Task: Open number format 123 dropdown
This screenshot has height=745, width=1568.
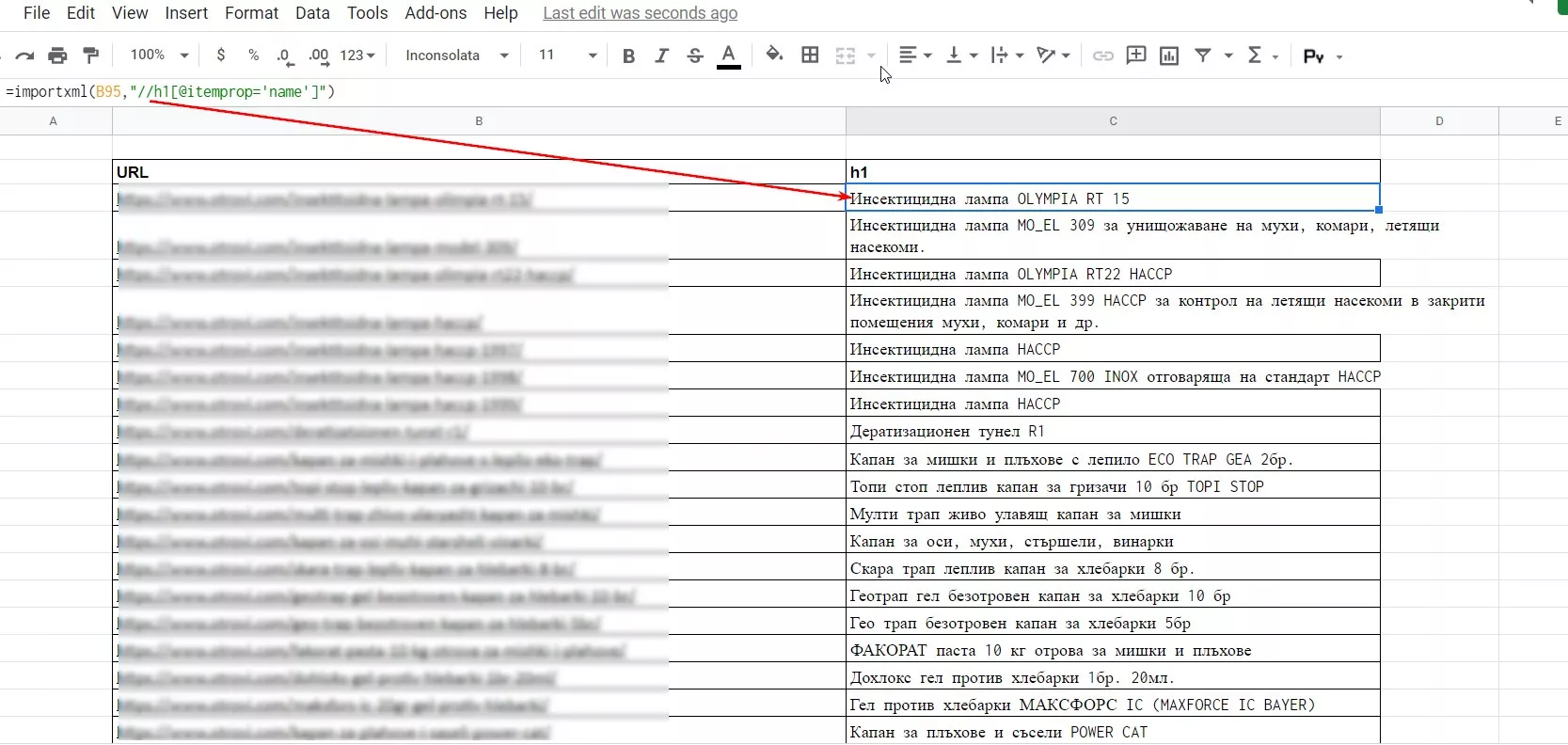Action: tap(357, 55)
